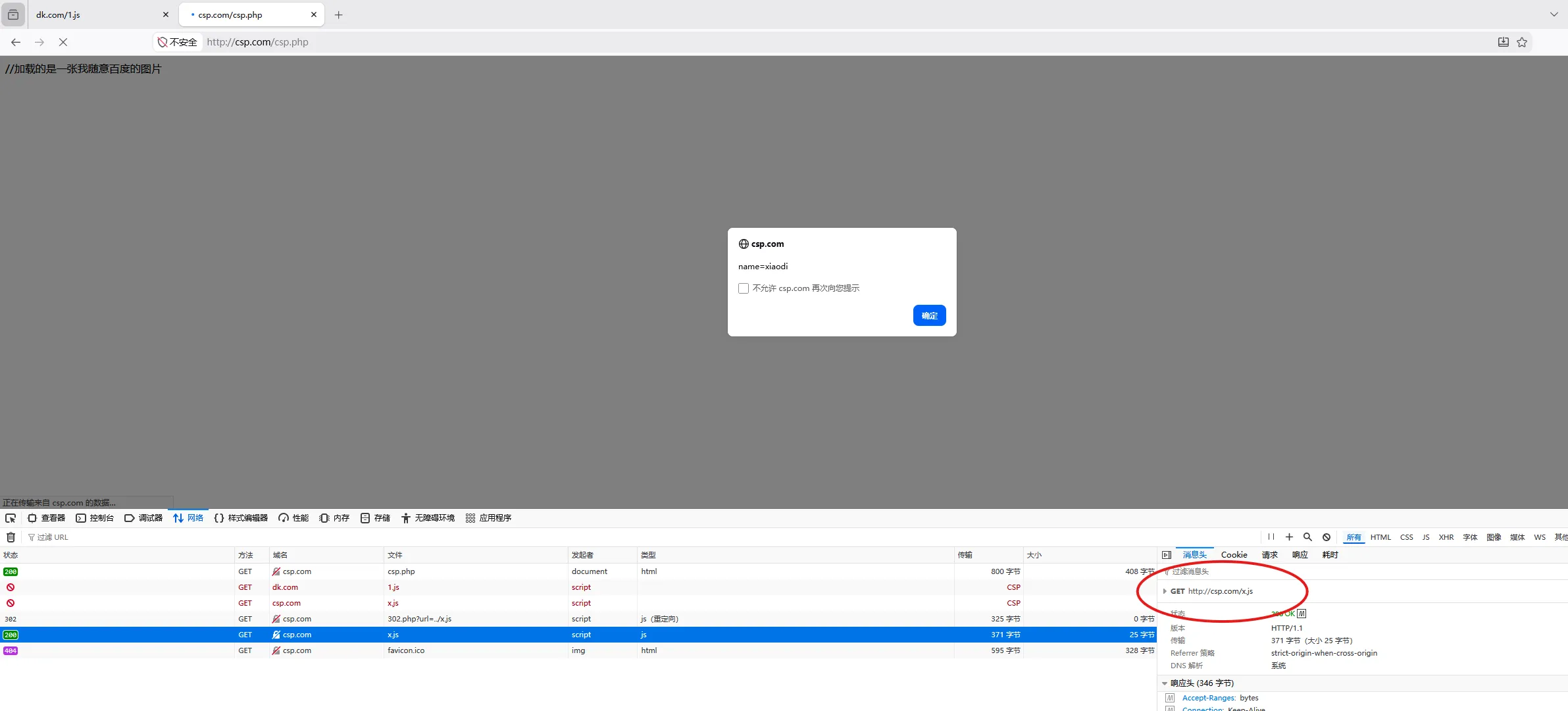Stop page loading with the X button

[63, 42]
